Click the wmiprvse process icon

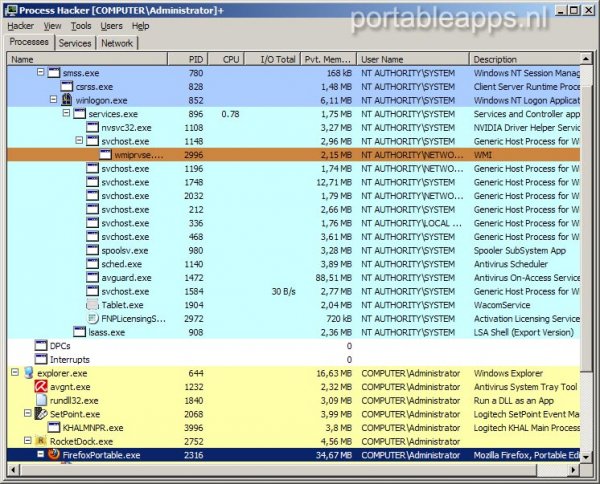coord(105,155)
